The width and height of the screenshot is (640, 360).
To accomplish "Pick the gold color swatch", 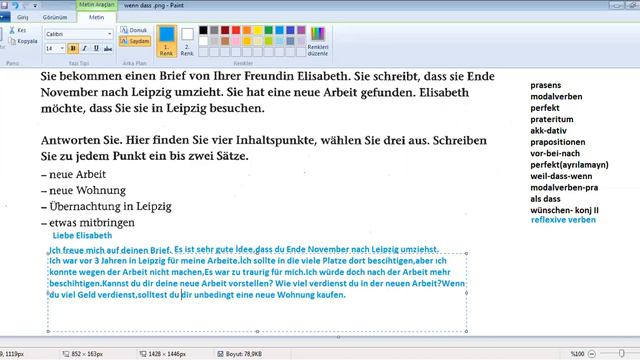I will [x=247, y=41].
